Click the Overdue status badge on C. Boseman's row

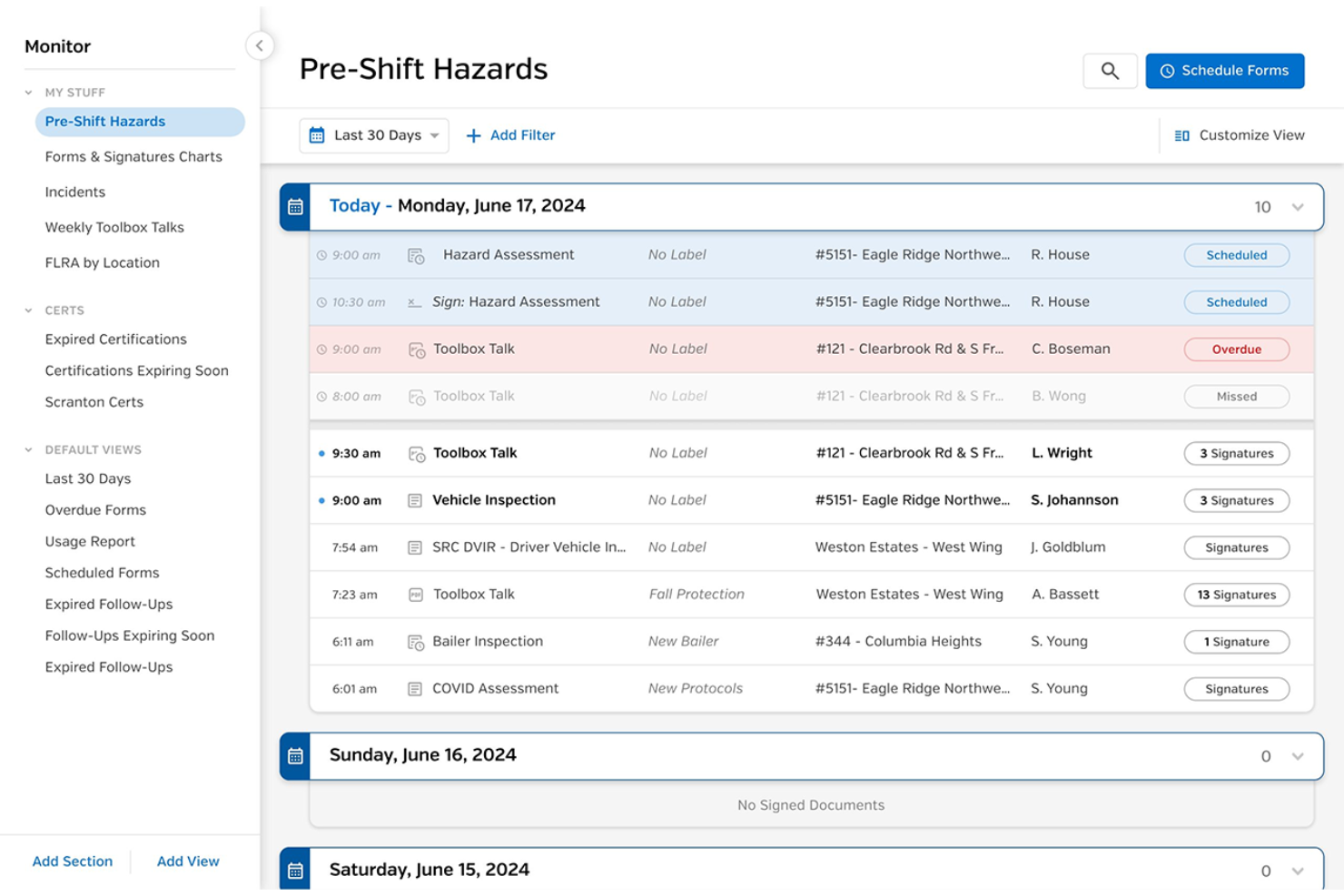point(1236,349)
